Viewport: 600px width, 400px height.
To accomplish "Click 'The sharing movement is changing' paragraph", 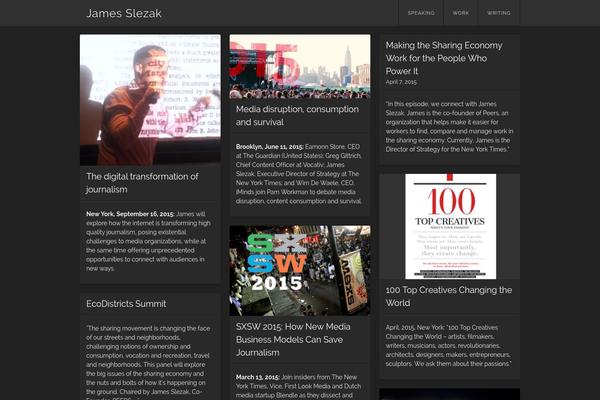I will tap(148, 362).
